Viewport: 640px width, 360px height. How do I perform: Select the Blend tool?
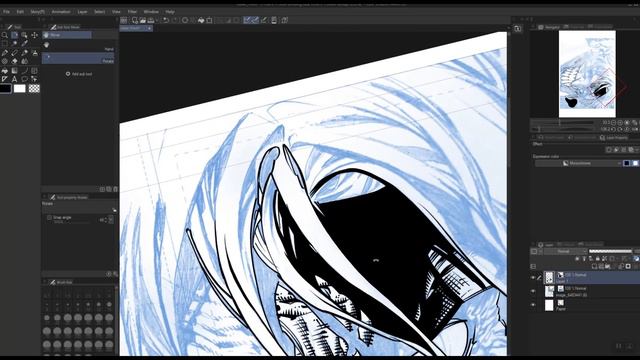pos(24,61)
